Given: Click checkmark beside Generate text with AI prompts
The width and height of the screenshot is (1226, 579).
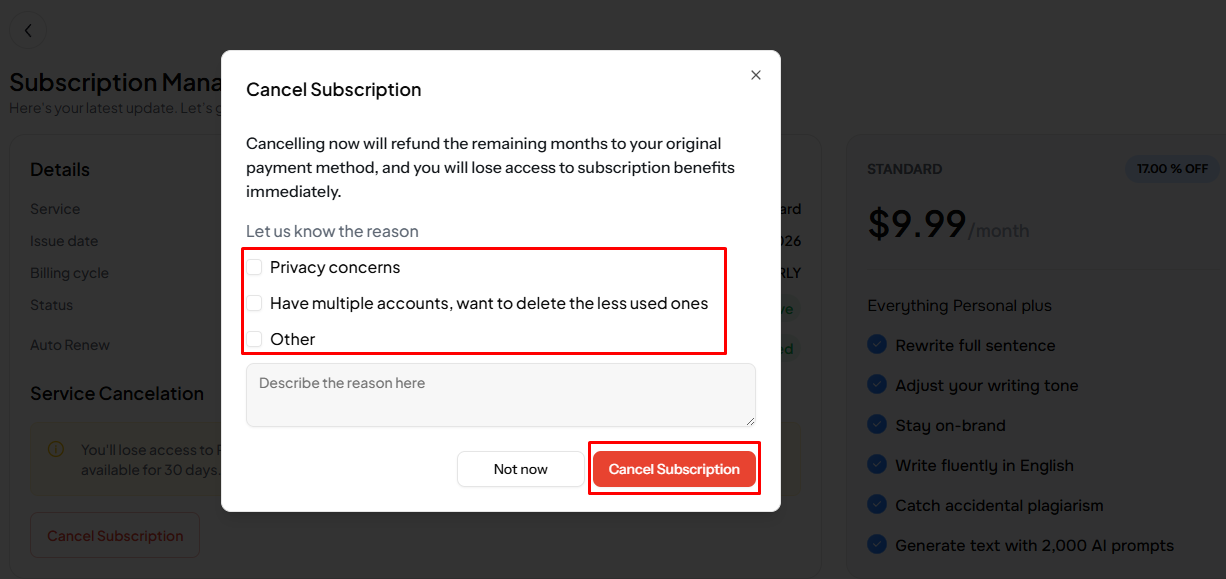Looking at the screenshot, I should (877, 545).
